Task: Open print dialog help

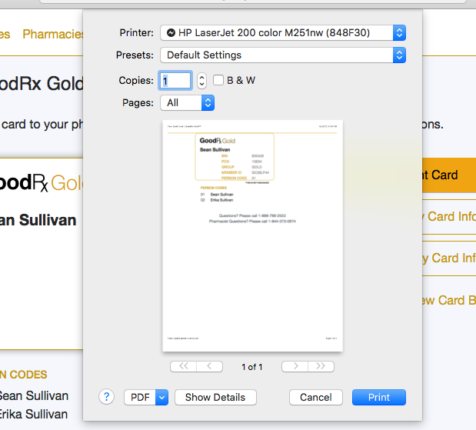Action: pyautogui.click(x=107, y=397)
